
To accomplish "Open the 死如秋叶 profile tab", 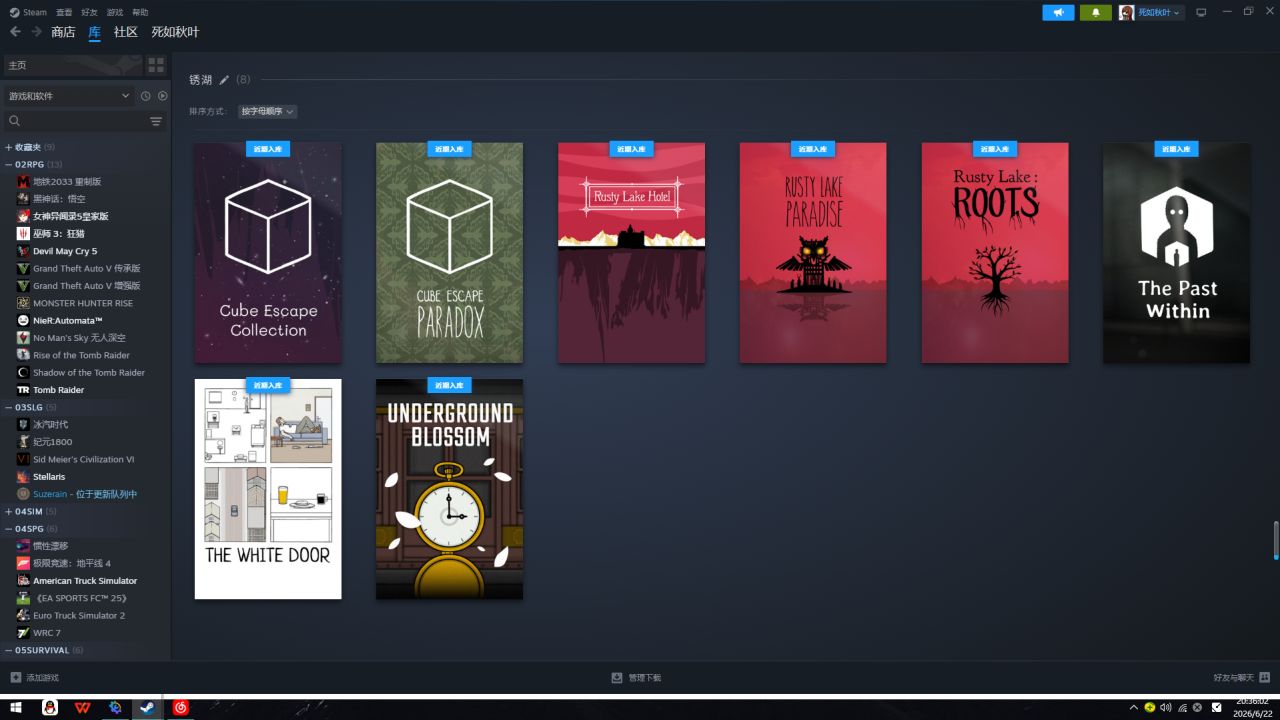I will pyautogui.click(x=175, y=32).
